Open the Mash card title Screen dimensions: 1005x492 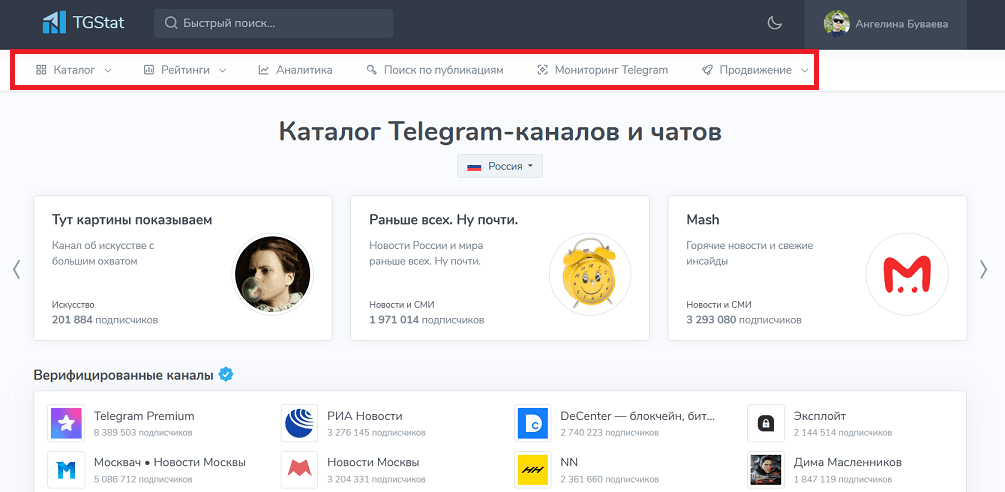click(x=703, y=220)
